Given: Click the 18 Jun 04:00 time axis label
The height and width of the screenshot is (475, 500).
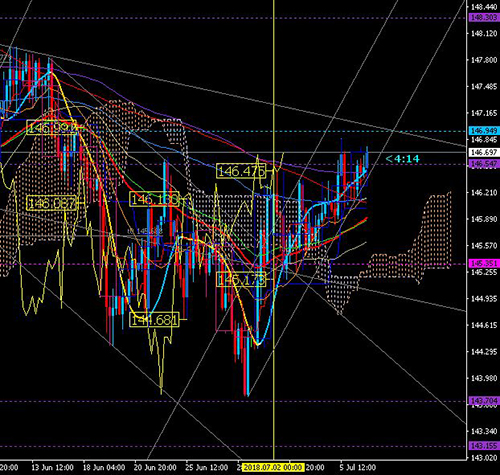Looking at the screenshot, I should [104, 467].
